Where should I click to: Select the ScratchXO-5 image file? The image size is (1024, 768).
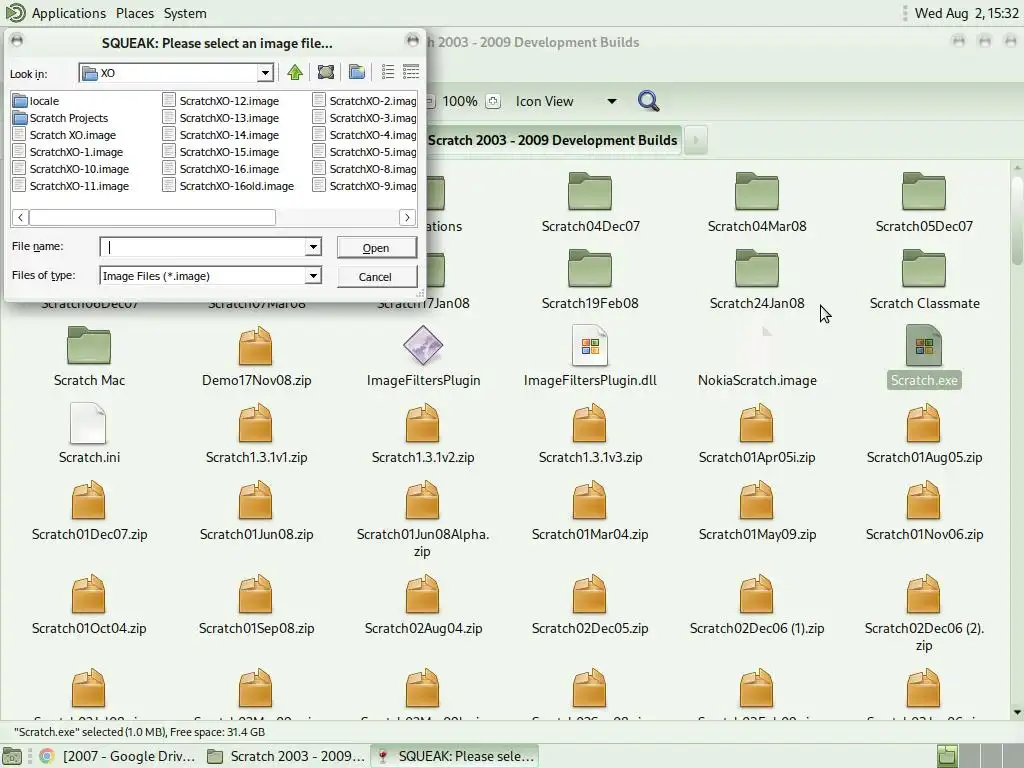point(364,152)
